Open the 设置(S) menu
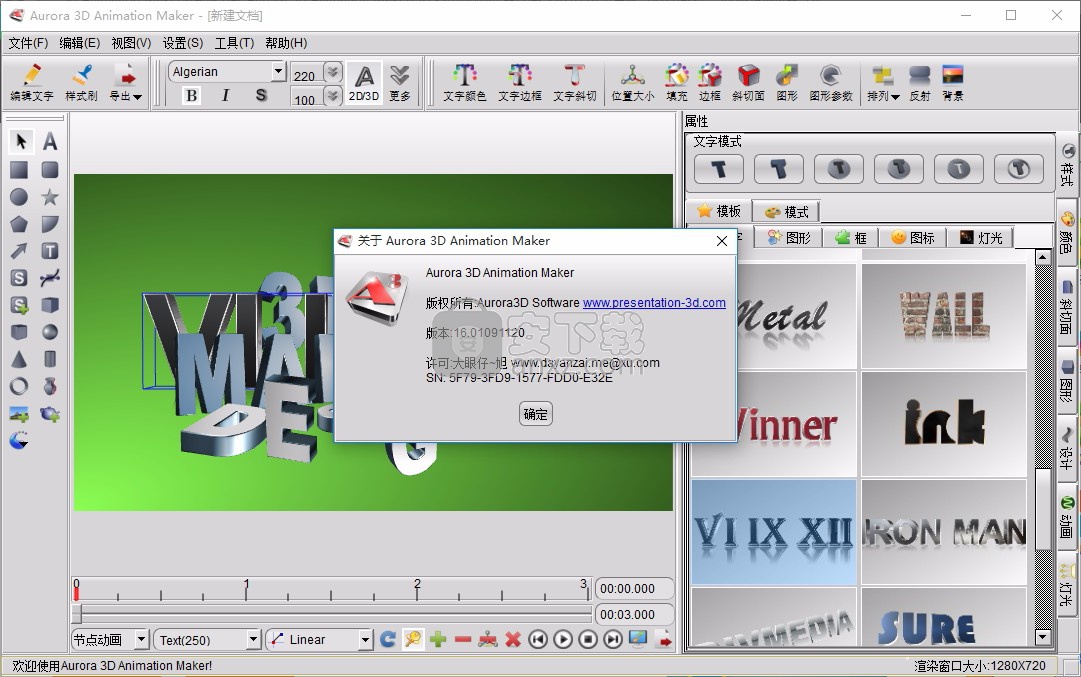Screen dimensions: 1081x677 click(x=183, y=43)
